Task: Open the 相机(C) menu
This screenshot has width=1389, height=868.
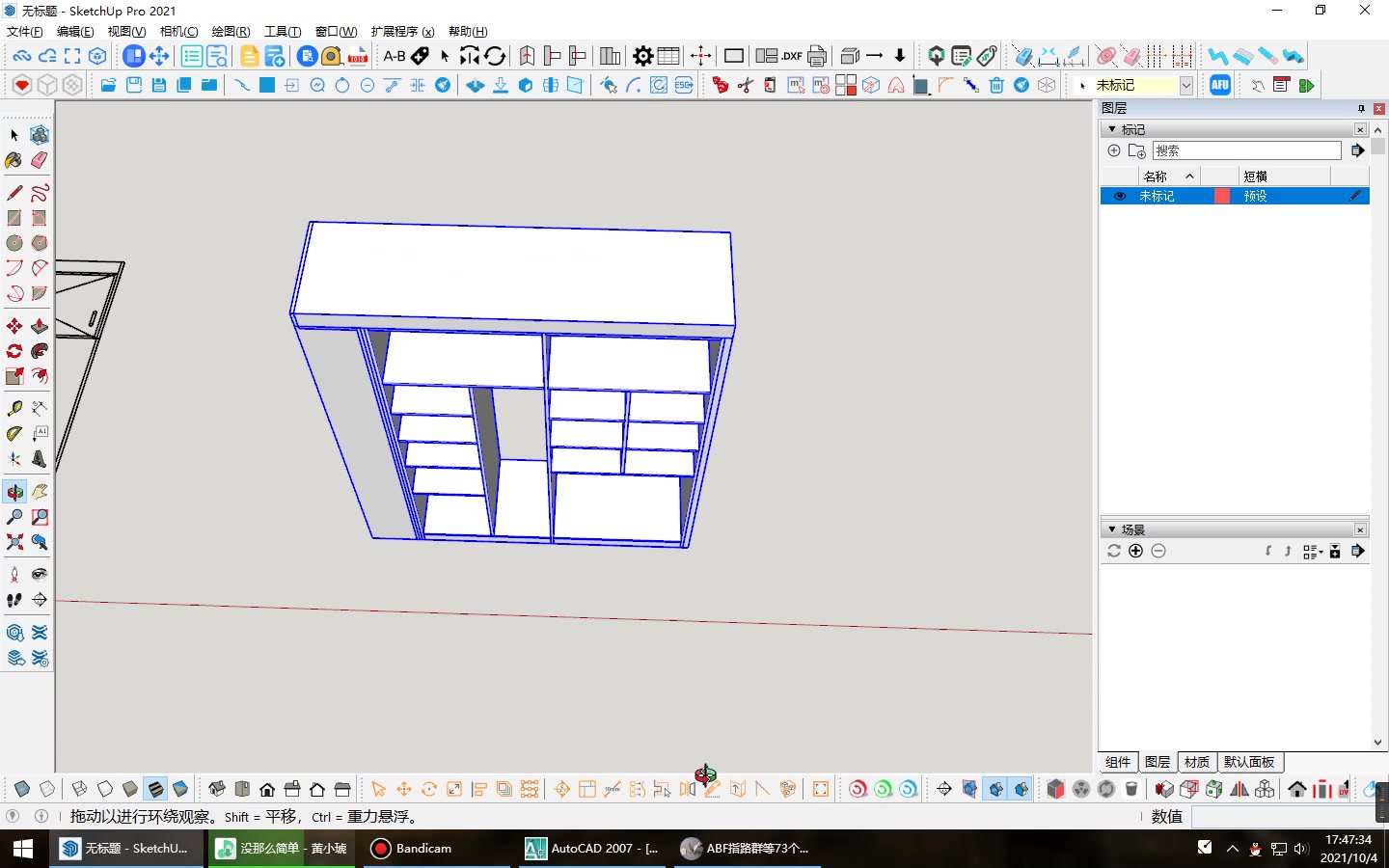Action: (178, 32)
